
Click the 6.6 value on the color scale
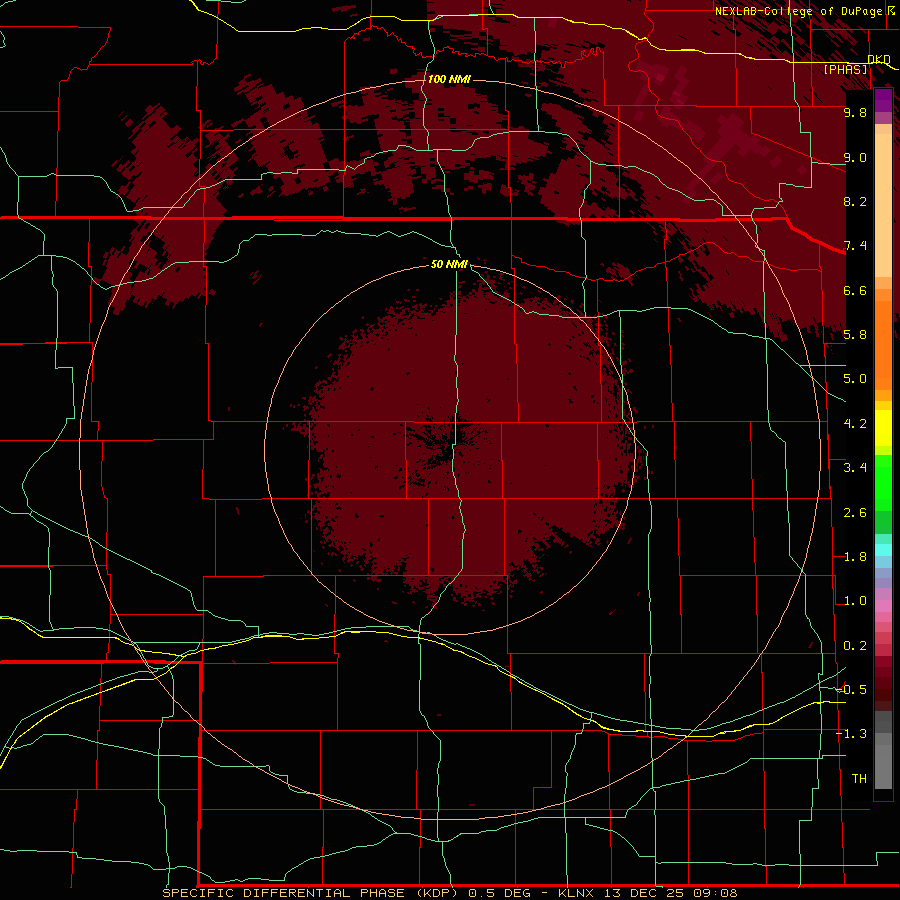855,290
